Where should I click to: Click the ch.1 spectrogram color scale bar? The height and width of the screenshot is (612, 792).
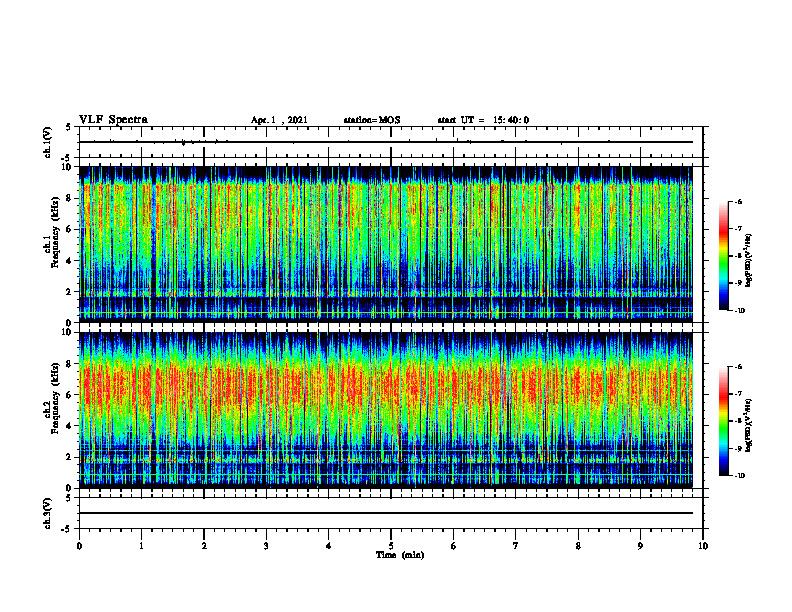(723, 256)
